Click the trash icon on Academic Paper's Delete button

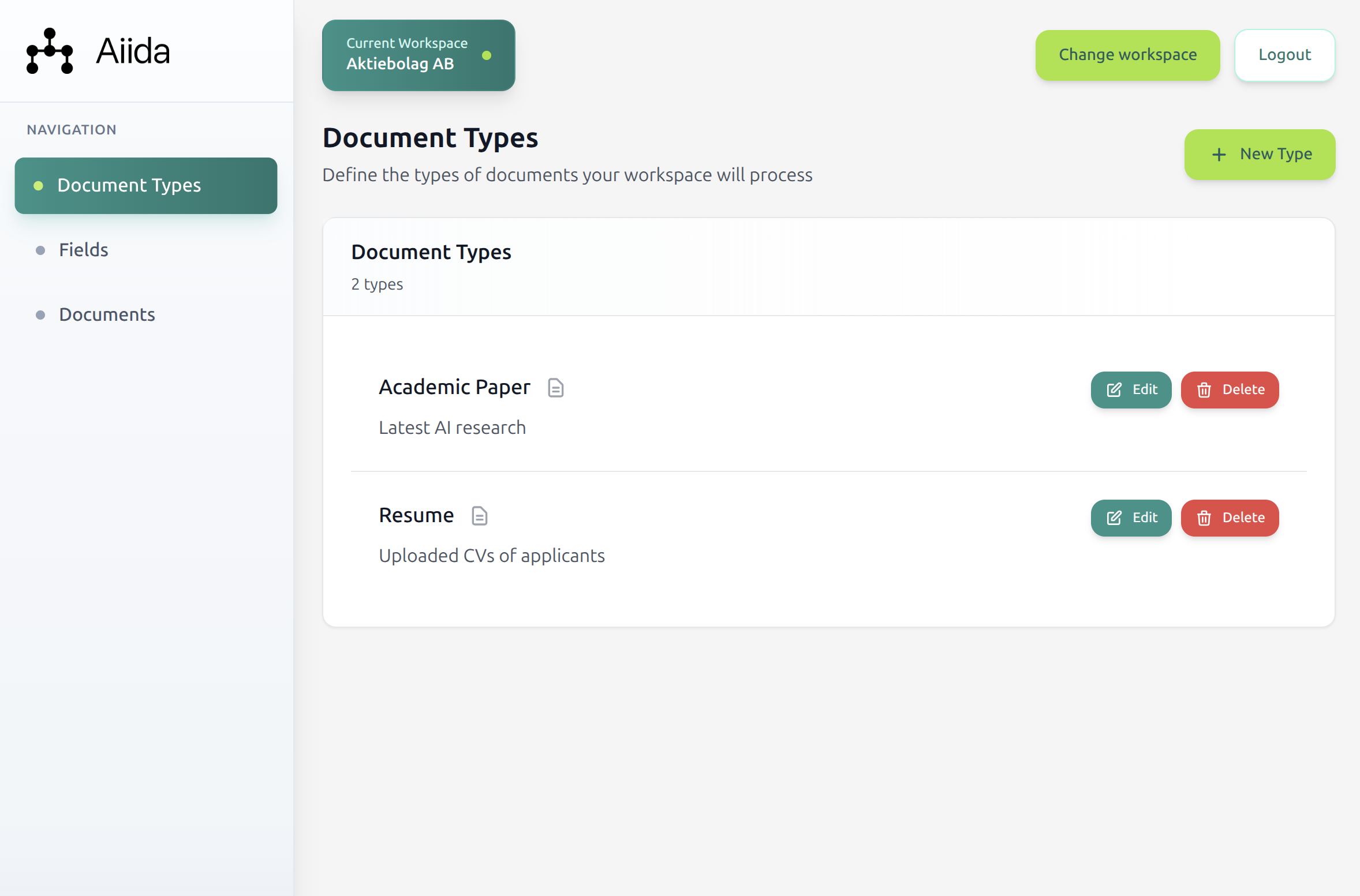click(x=1205, y=389)
